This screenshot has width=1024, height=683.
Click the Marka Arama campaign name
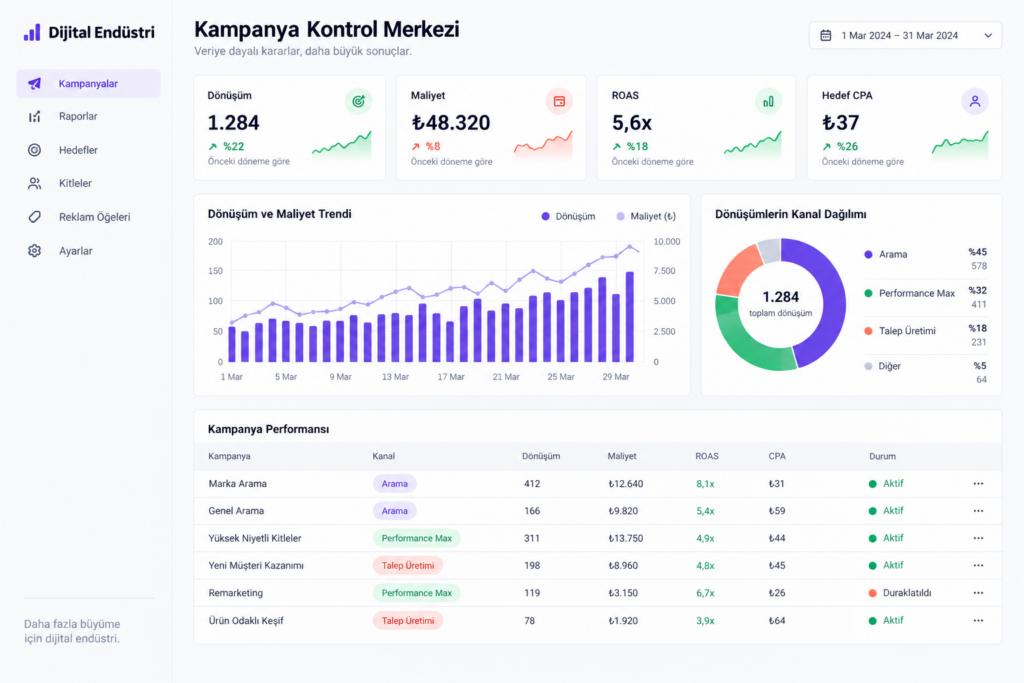click(238, 484)
